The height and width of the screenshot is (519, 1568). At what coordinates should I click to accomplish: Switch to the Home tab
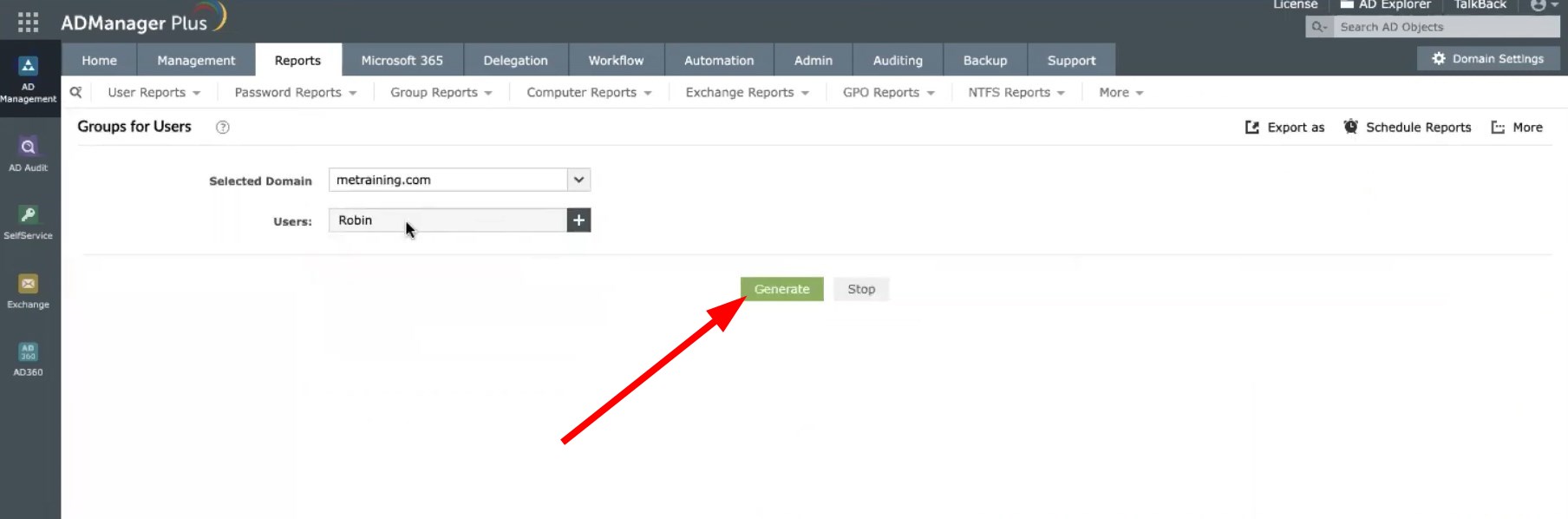pyautogui.click(x=99, y=60)
